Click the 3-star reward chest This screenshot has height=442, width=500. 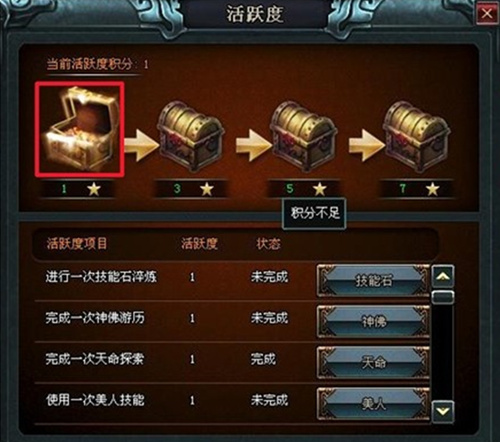191,137
